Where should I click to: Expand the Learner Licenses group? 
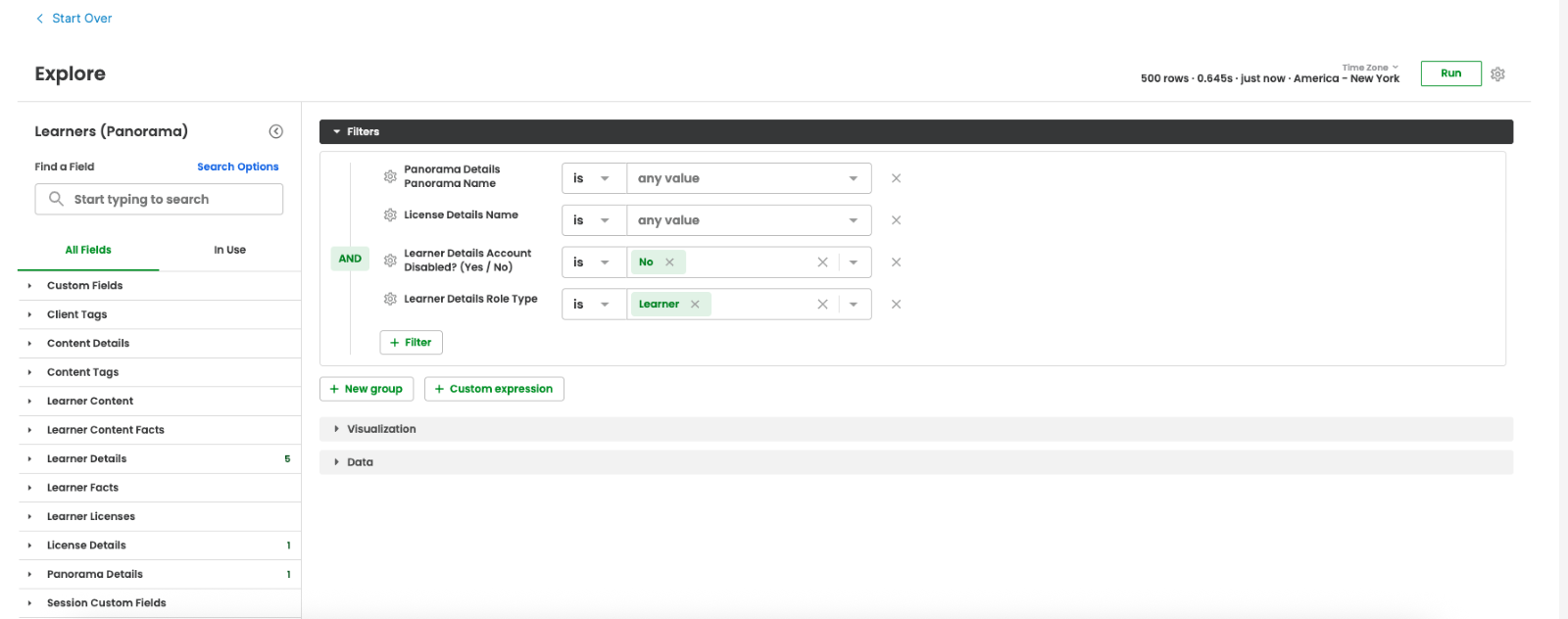(x=159, y=516)
